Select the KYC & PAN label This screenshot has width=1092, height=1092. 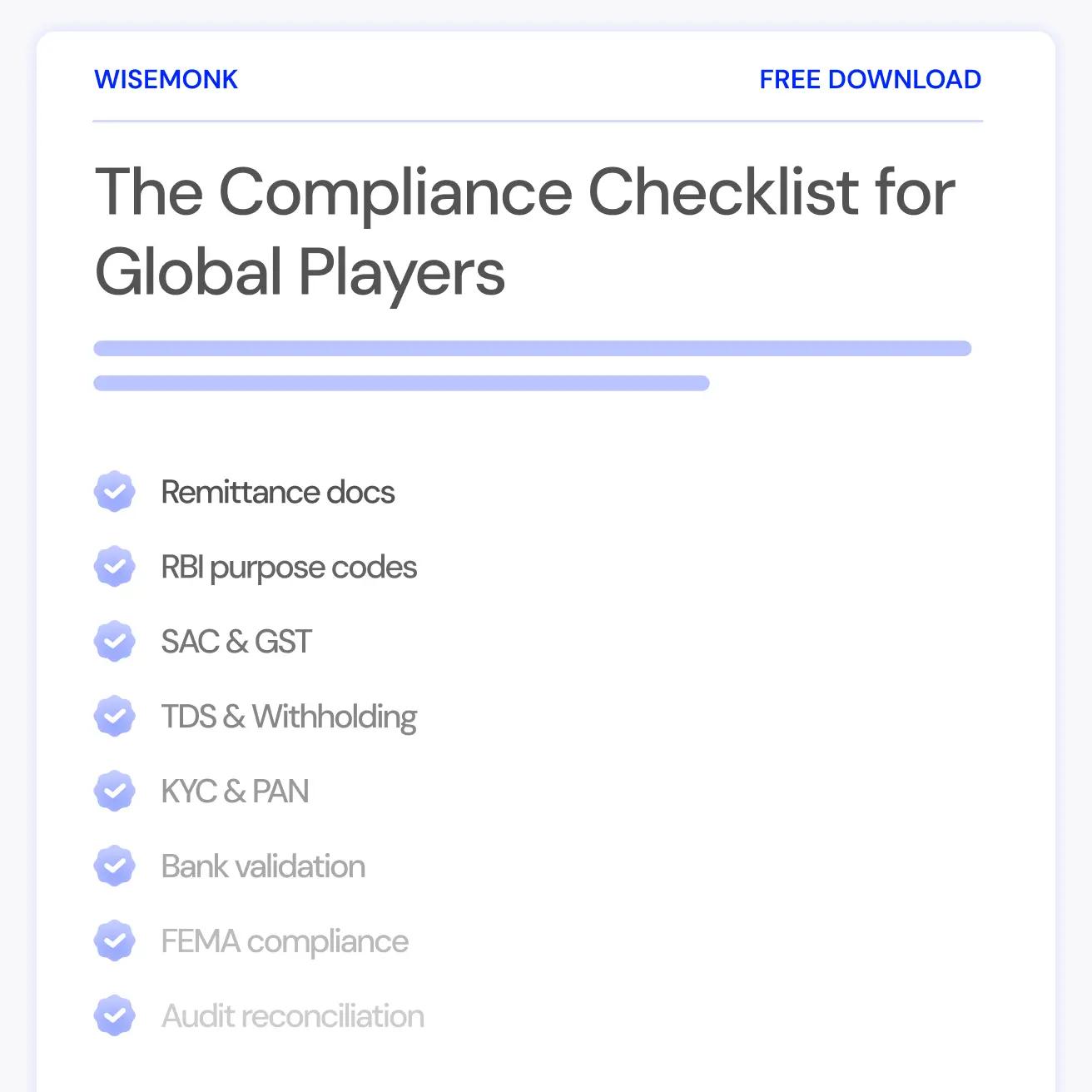235,792
